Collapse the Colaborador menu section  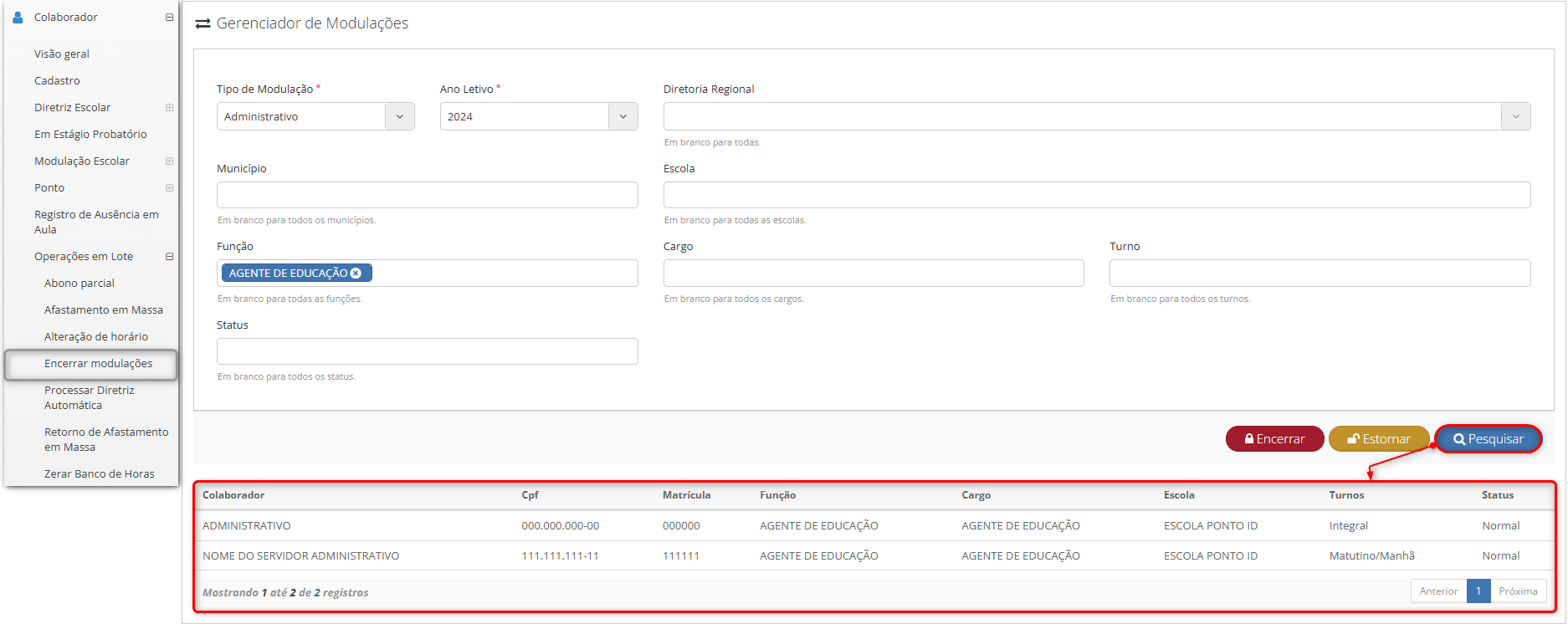pos(169,18)
